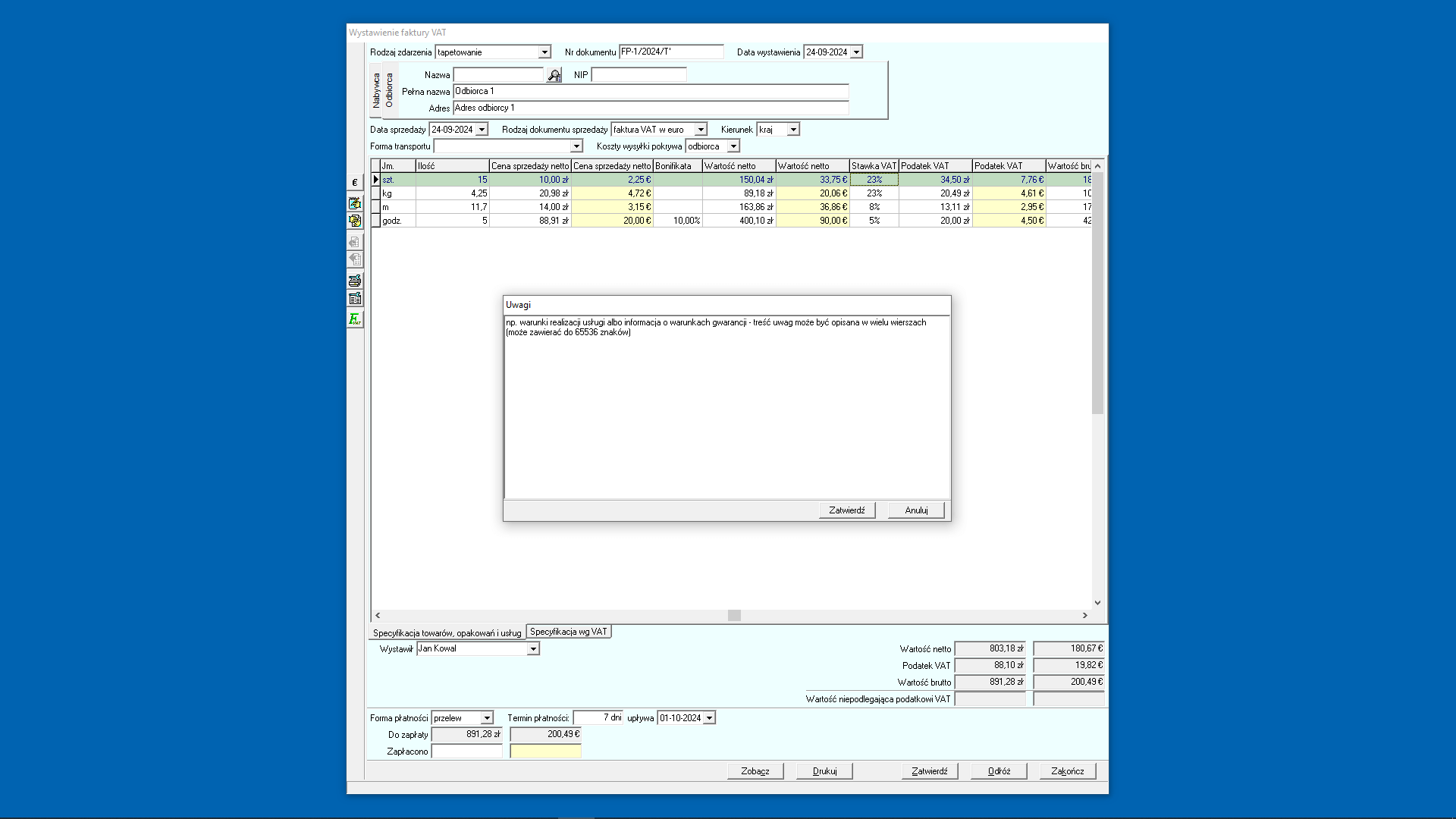The image size is (1456, 819).
Task: Click the horizontal scrollbar thumb of the grid
Action: coord(734,616)
